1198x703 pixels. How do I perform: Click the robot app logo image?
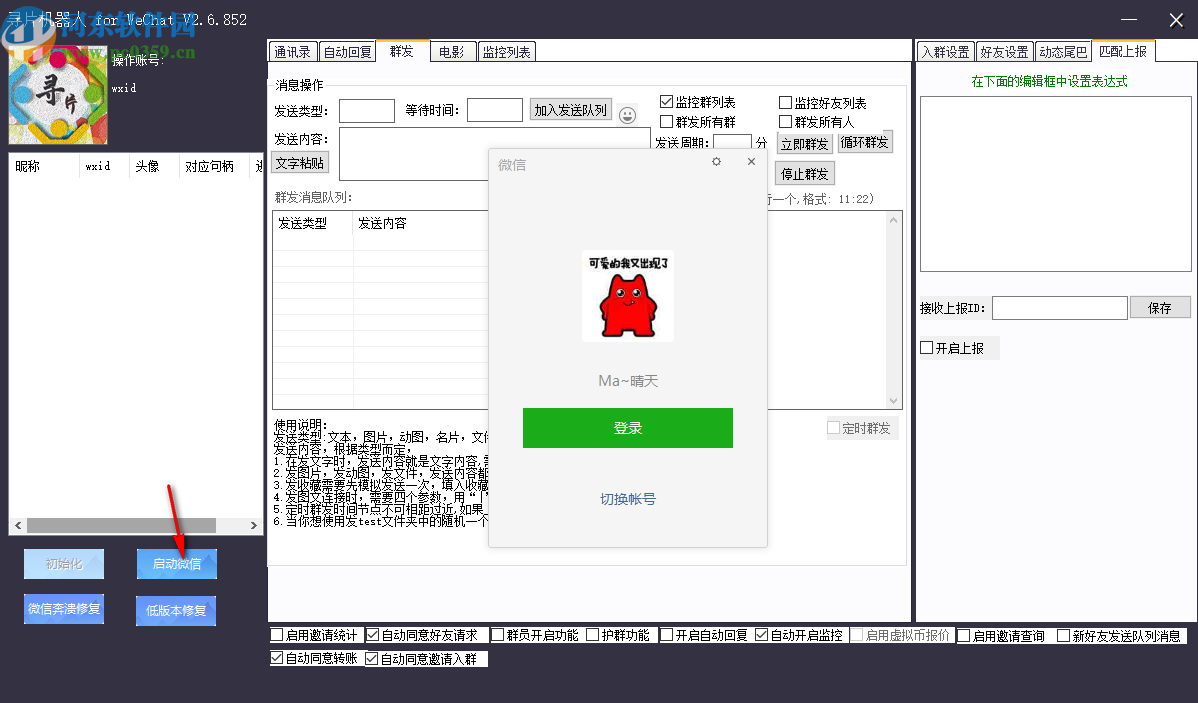point(58,95)
